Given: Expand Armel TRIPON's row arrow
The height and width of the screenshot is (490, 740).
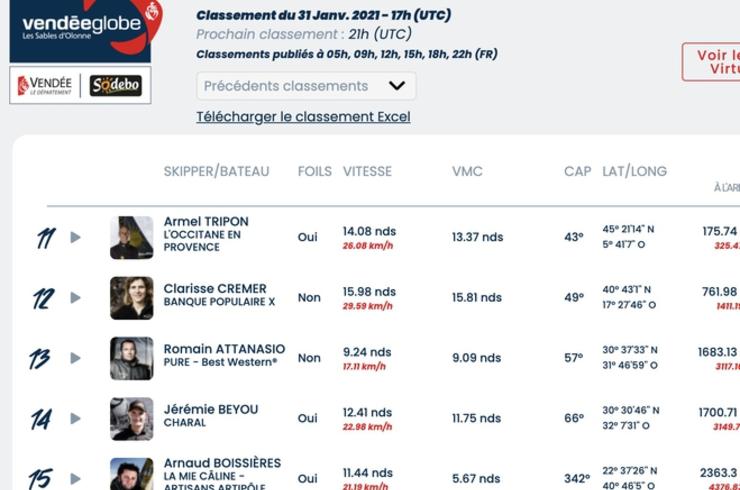Looking at the screenshot, I should tap(75, 237).
